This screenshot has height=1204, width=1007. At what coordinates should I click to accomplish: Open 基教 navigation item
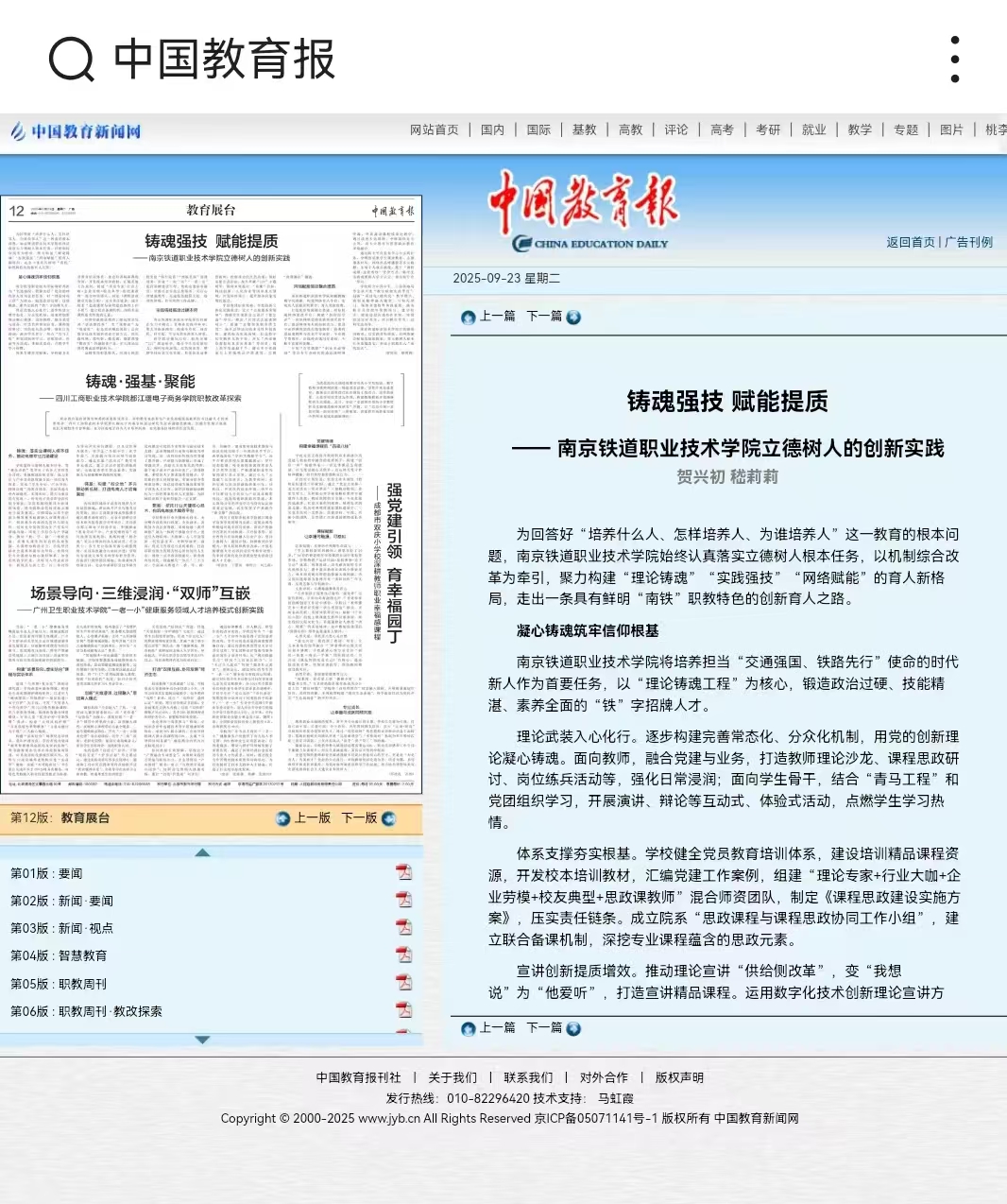click(585, 130)
